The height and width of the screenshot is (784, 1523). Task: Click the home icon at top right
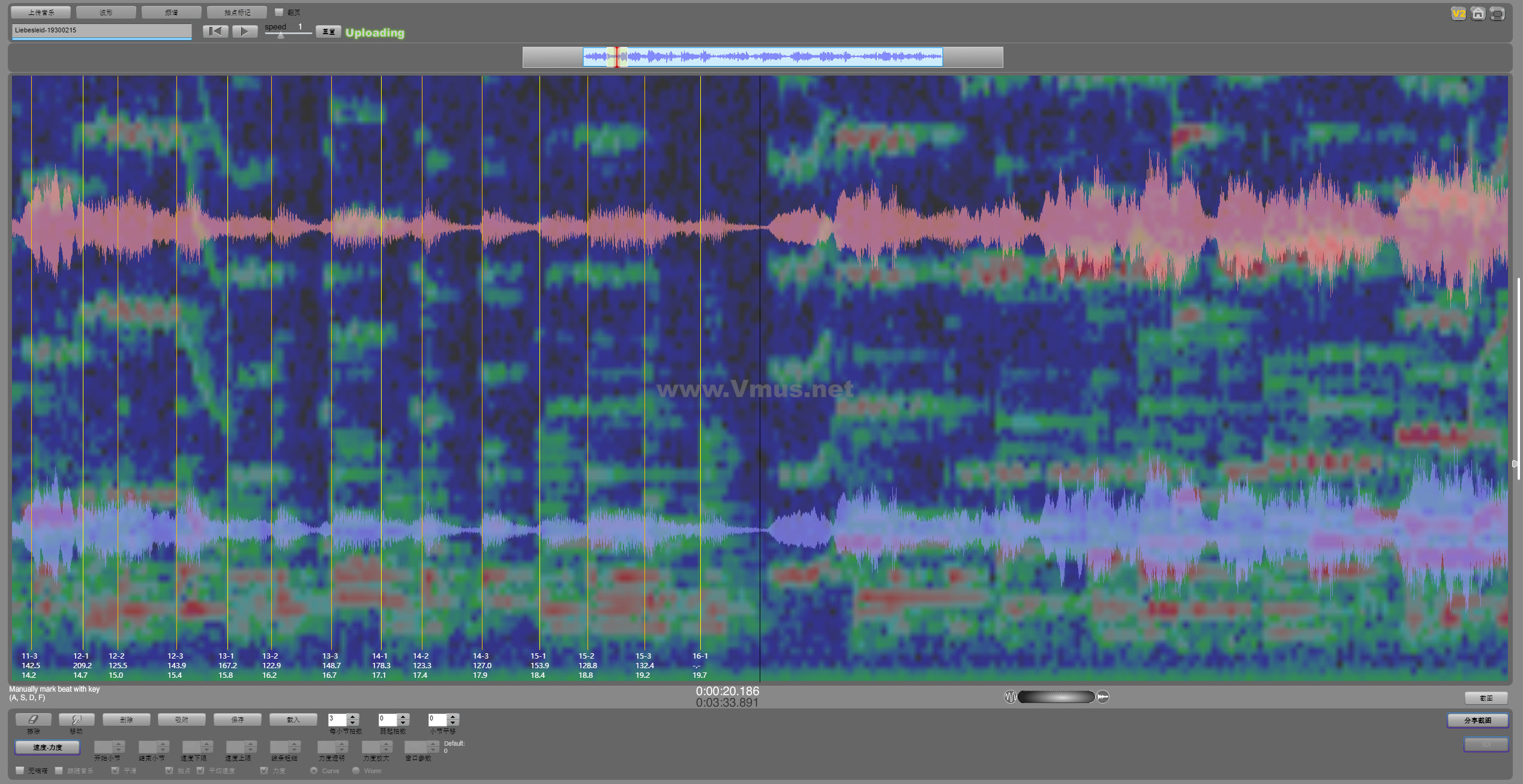(x=1478, y=13)
